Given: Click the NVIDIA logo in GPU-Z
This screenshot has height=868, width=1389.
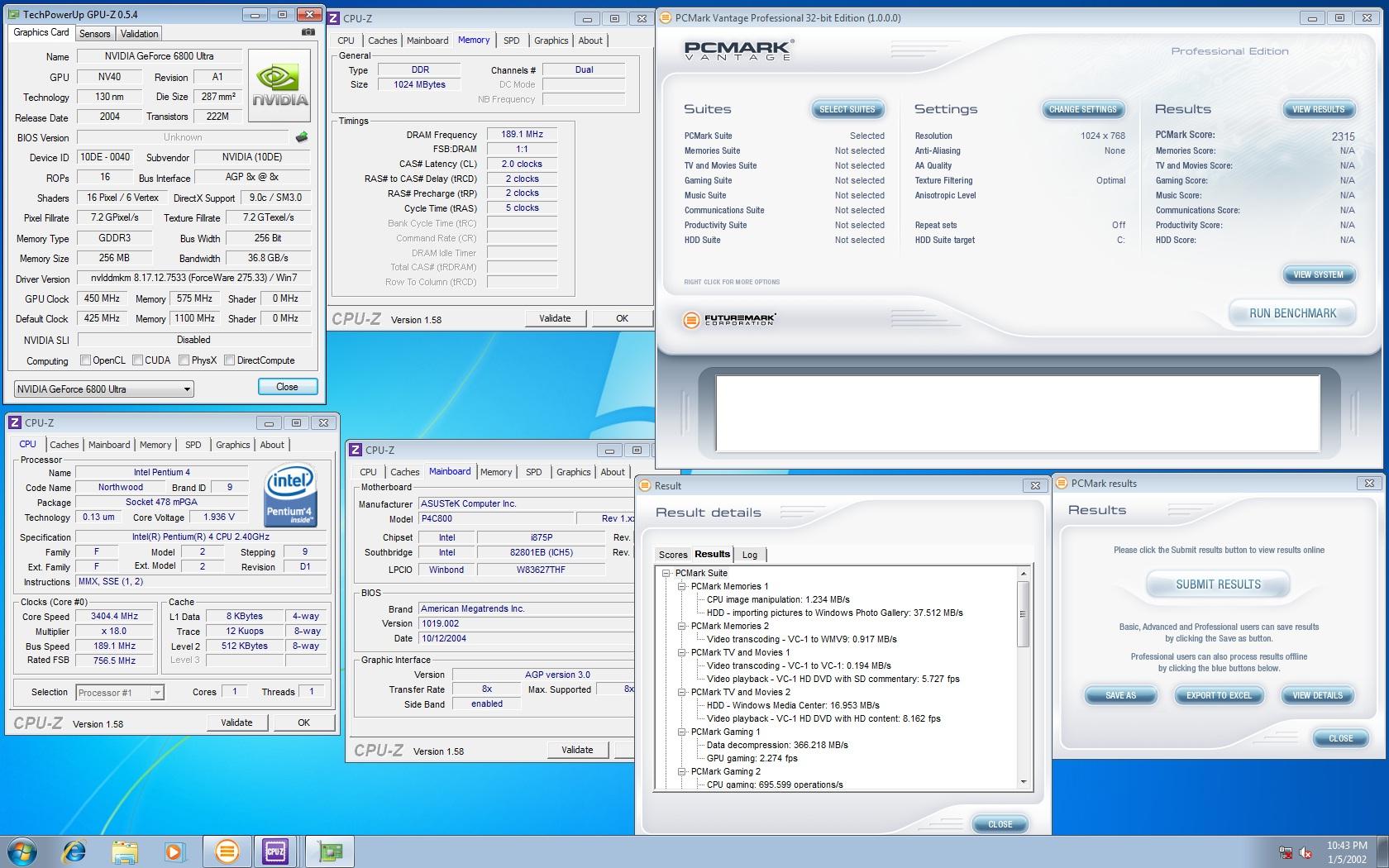Looking at the screenshot, I should tap(279, 85).
